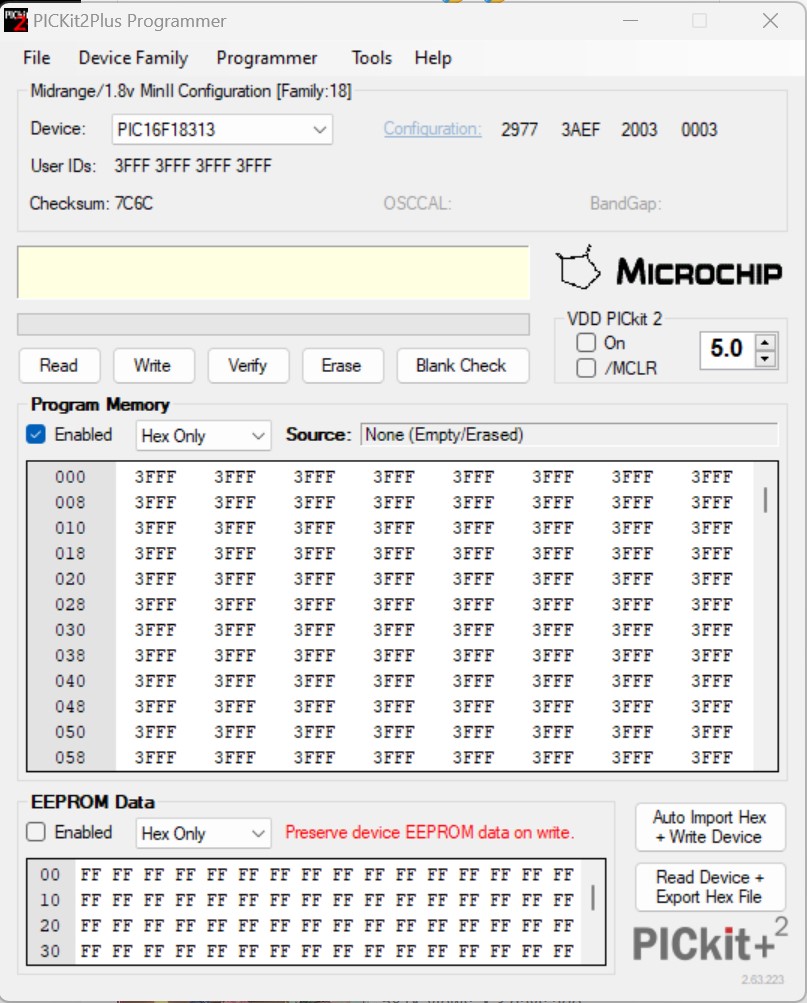Open the Programmer menu

click(267, 58)
